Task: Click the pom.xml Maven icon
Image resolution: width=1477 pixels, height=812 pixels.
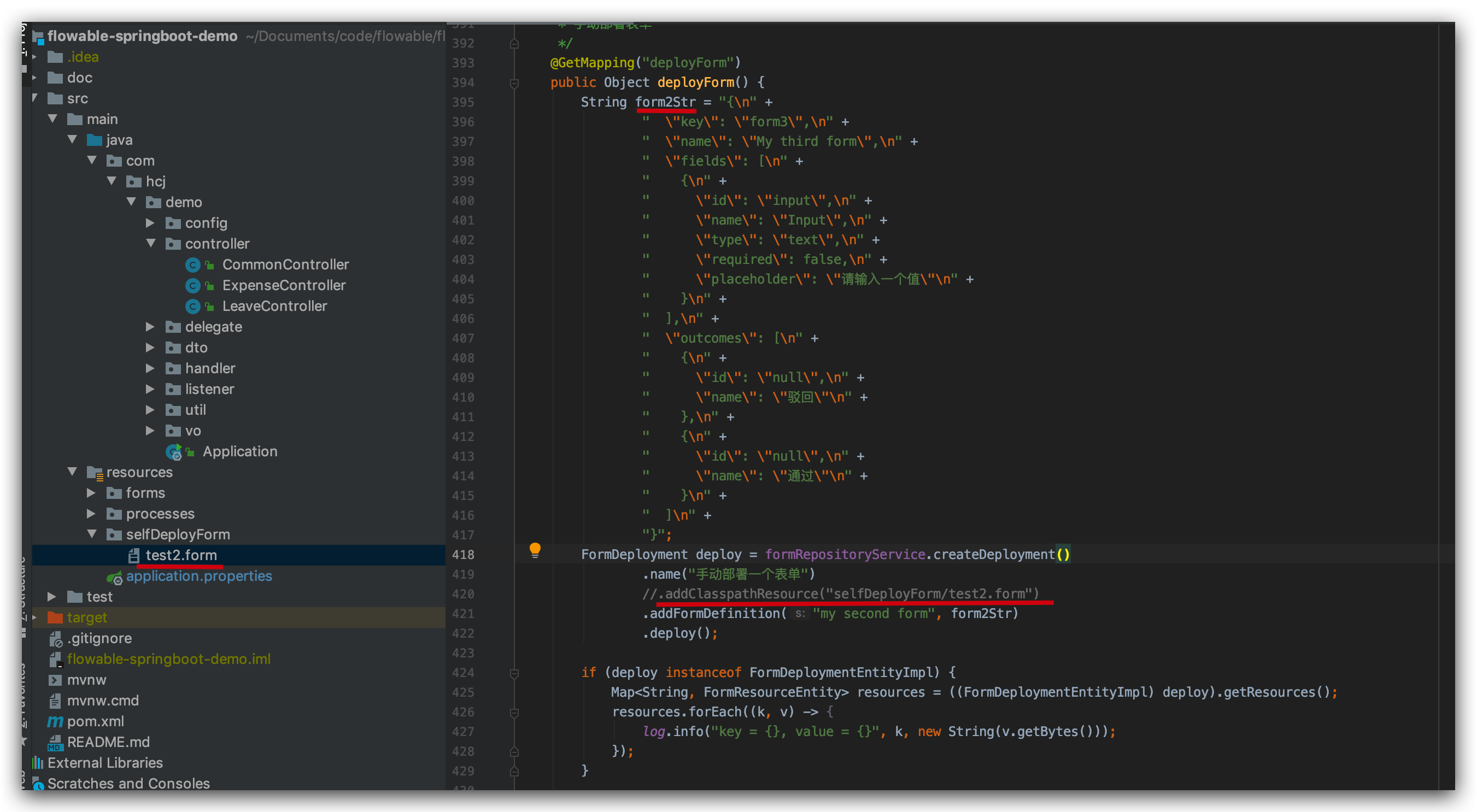Action: coord(55,721)
